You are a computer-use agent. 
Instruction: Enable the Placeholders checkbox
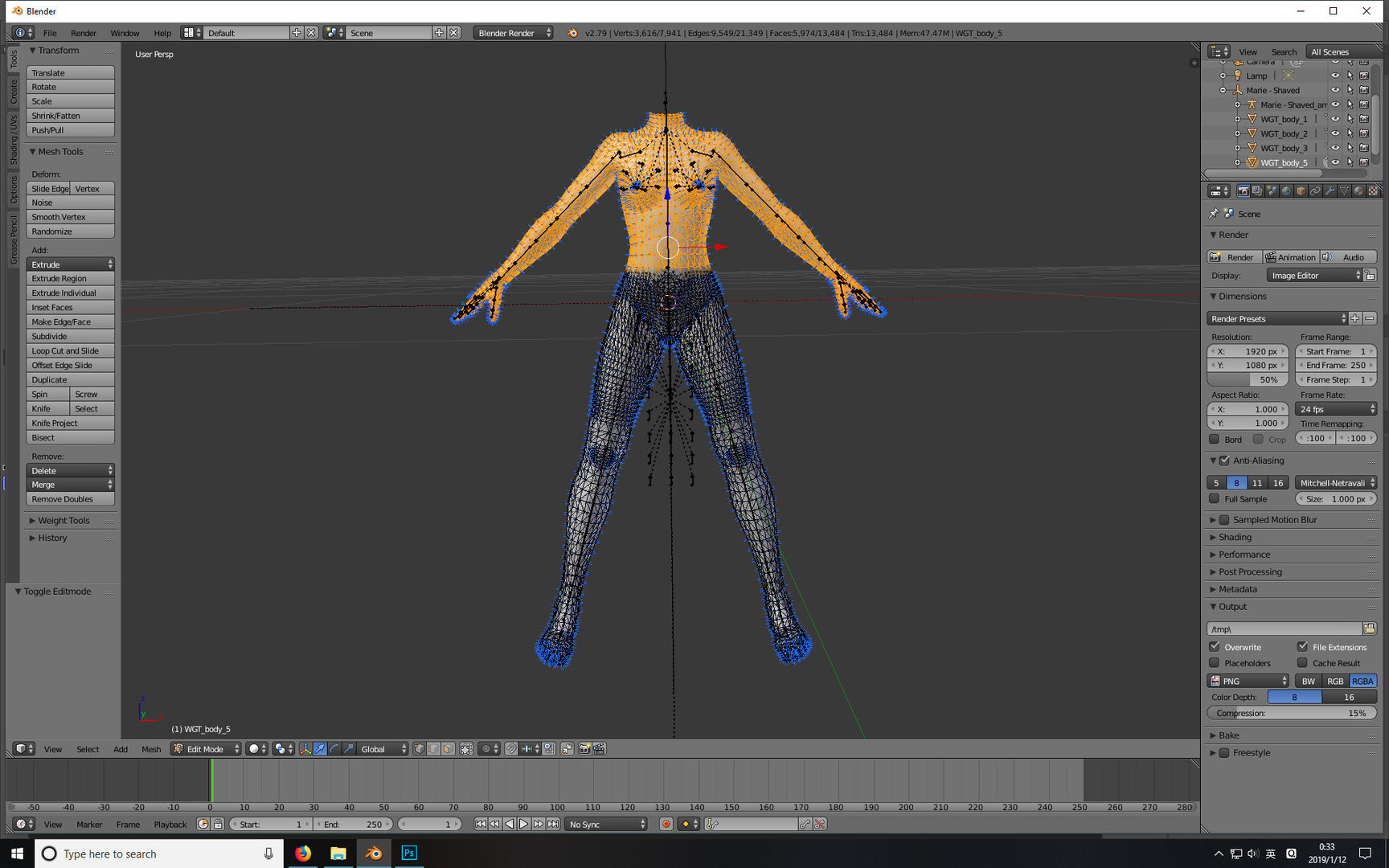coord(1215,663)
